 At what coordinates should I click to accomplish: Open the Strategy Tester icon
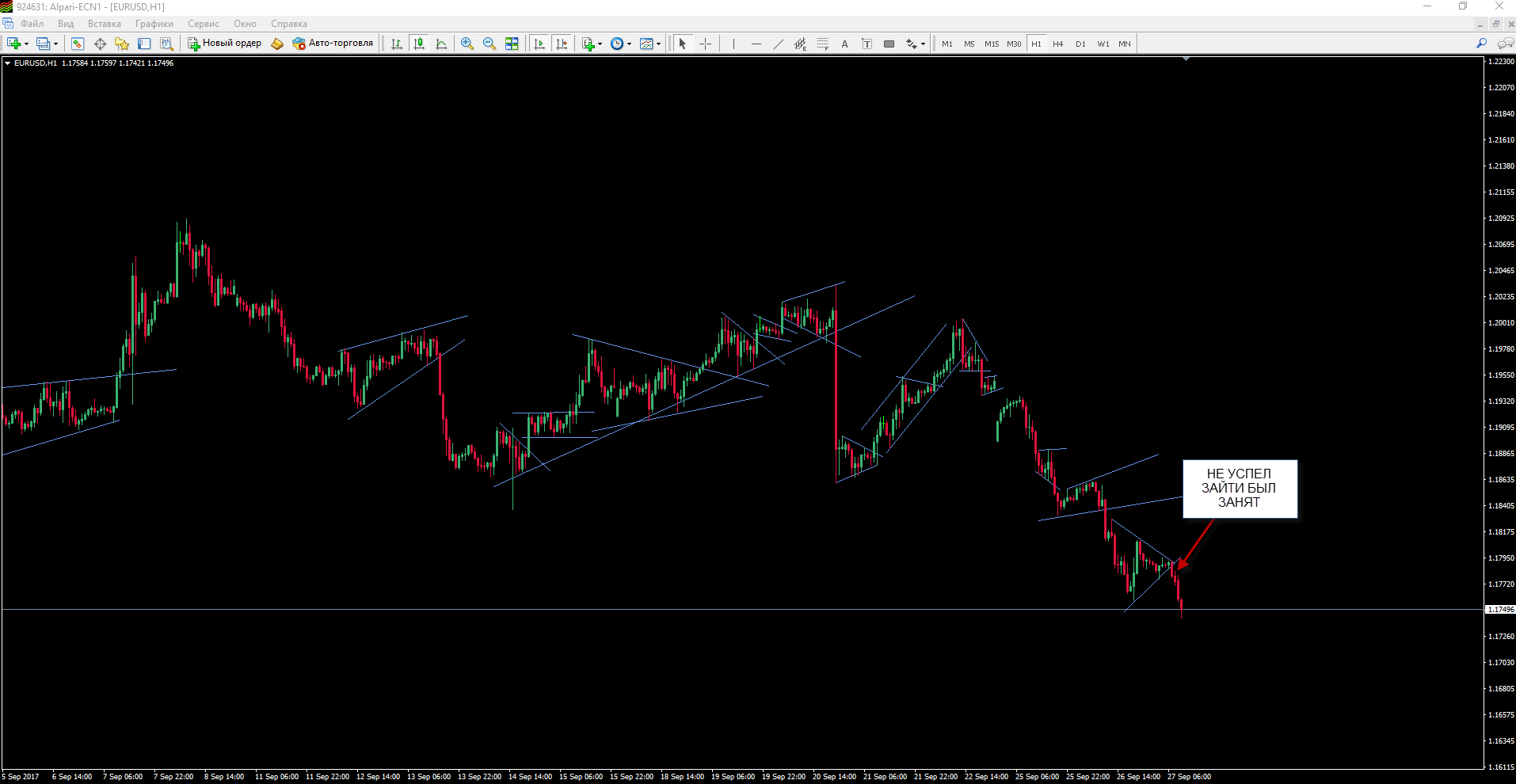[x=166, y=44]
